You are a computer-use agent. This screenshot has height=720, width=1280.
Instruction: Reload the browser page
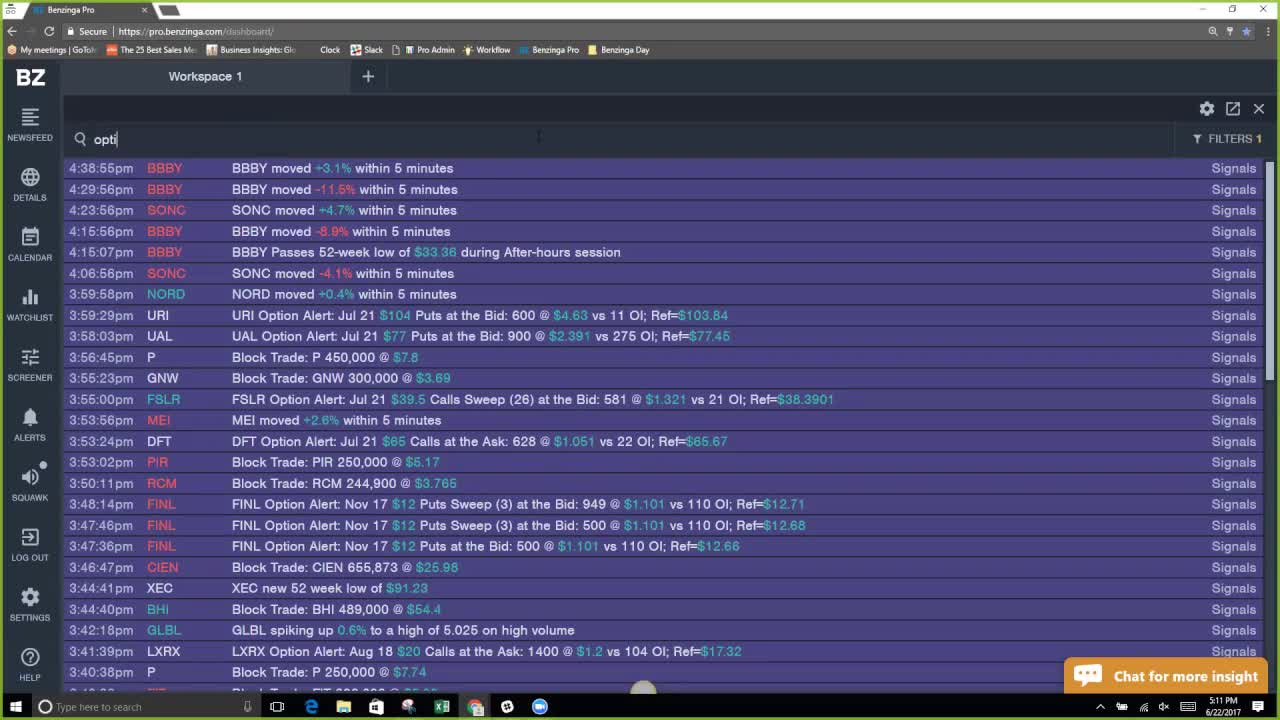(49, 31)
